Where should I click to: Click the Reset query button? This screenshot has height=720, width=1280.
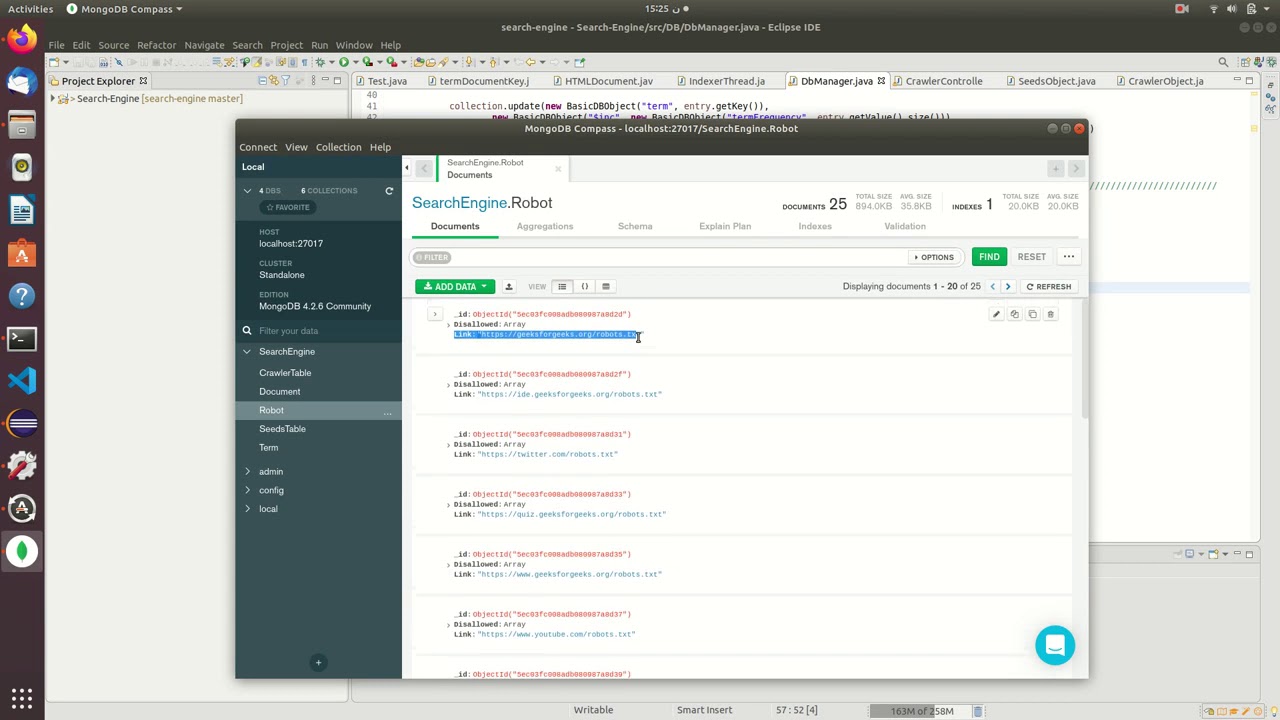(x=1031, y=257)
